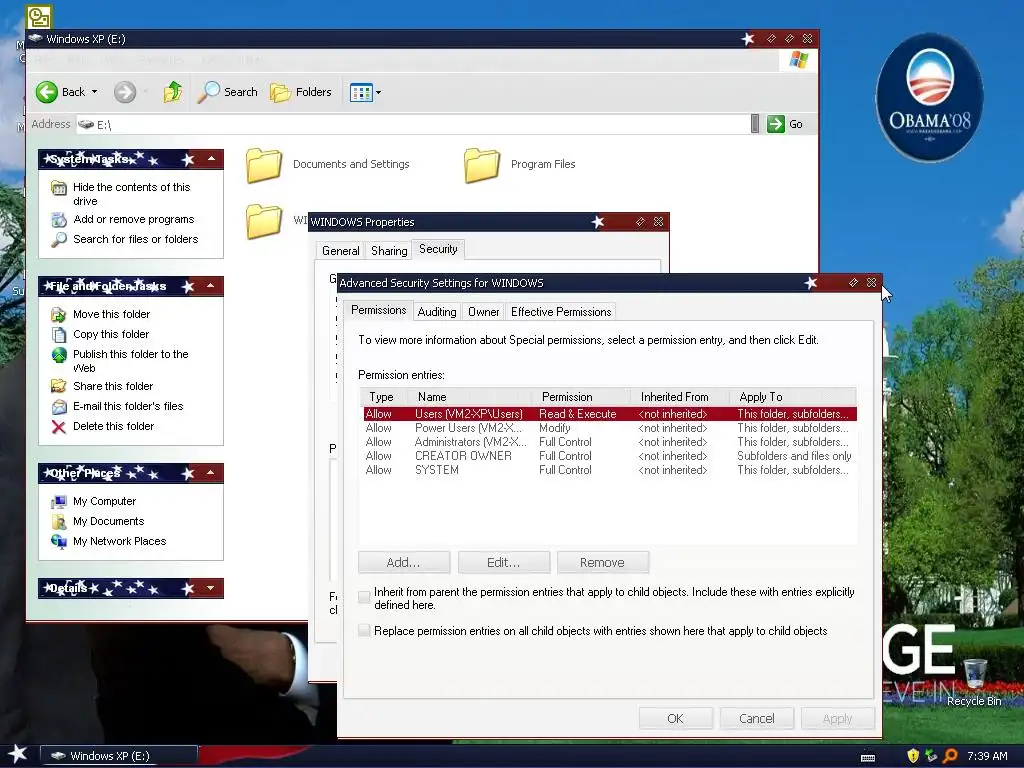Screen dimensions: 1024x768
Task: Click Windows XP (E:) taskbar button
Action: [119, 756]
